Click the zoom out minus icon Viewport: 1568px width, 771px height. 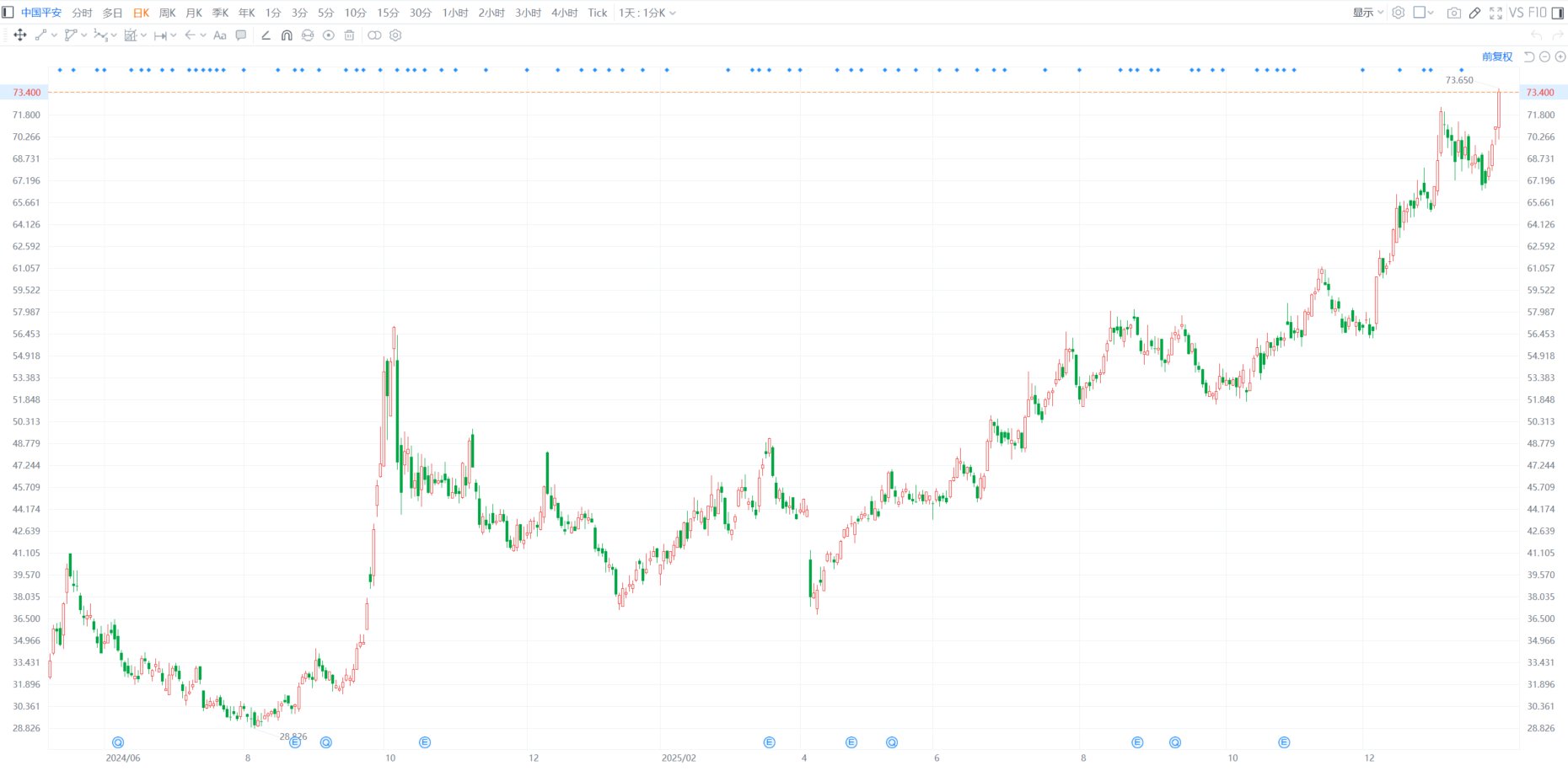pos(1544,56)
